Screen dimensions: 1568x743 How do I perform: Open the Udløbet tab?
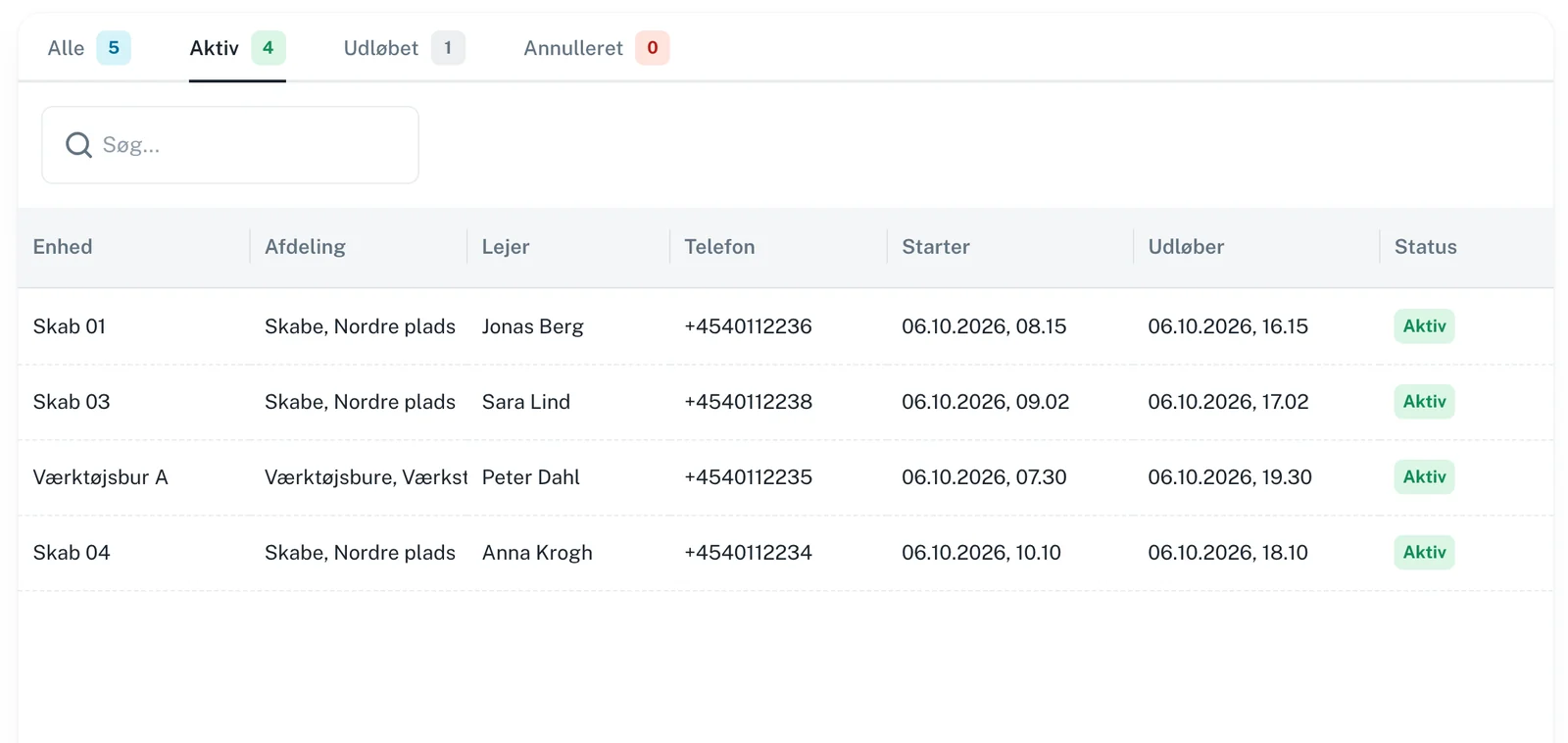tap(404, 48)
